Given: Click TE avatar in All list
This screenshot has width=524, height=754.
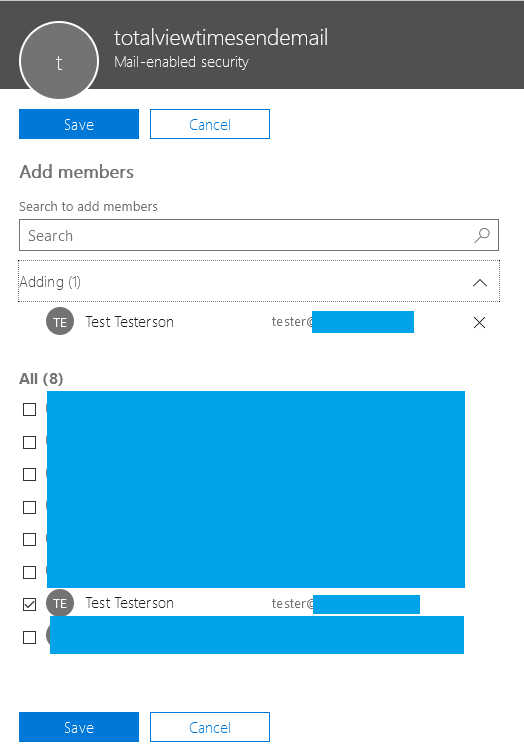Looking at the screenshot, I should (60, 603).
